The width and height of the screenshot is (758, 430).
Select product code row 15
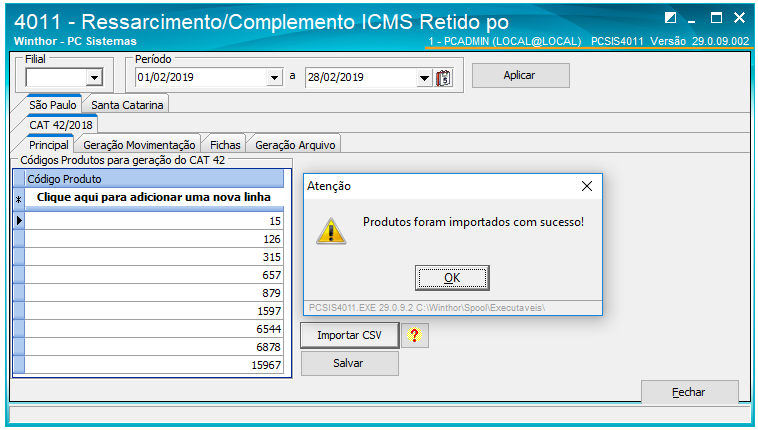[x=154, y=221]
